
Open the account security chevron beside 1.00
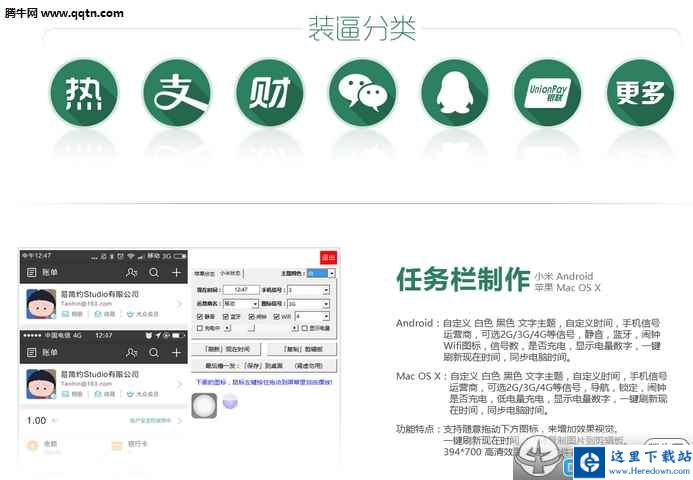point(179,420)
